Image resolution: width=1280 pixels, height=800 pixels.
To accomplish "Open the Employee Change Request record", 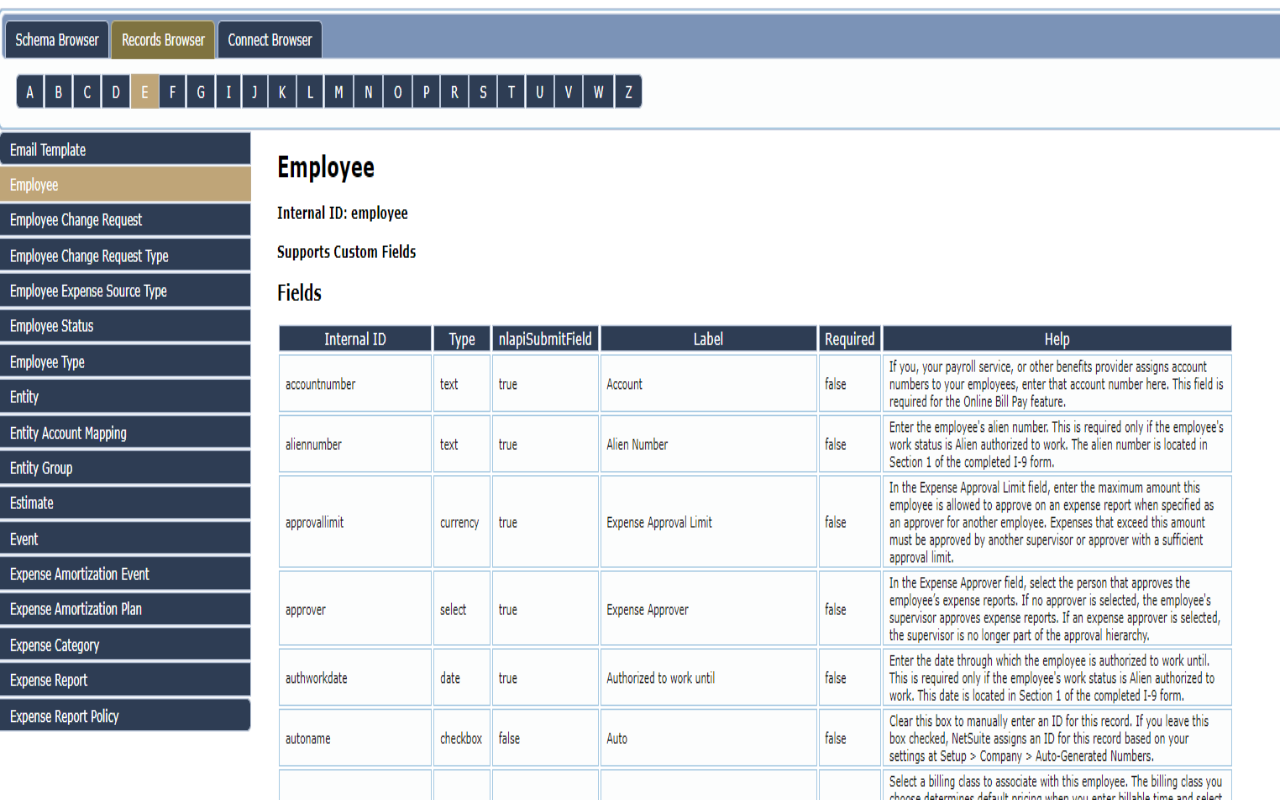I will (125, 219).
